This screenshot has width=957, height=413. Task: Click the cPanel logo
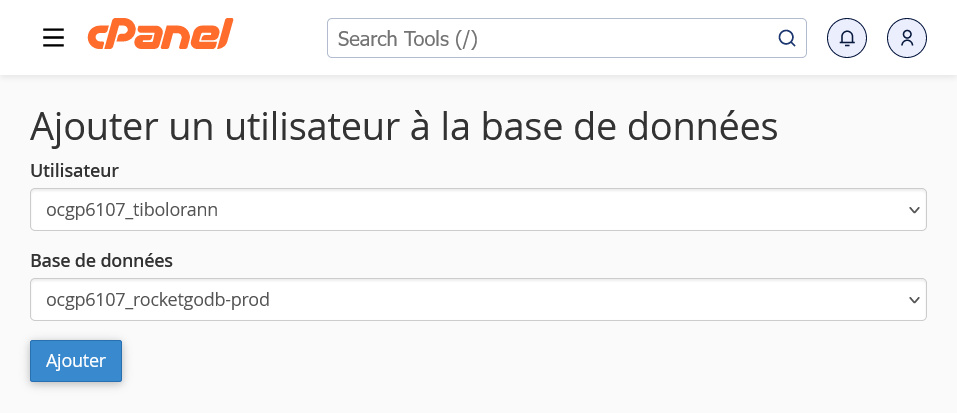[160, 37]
